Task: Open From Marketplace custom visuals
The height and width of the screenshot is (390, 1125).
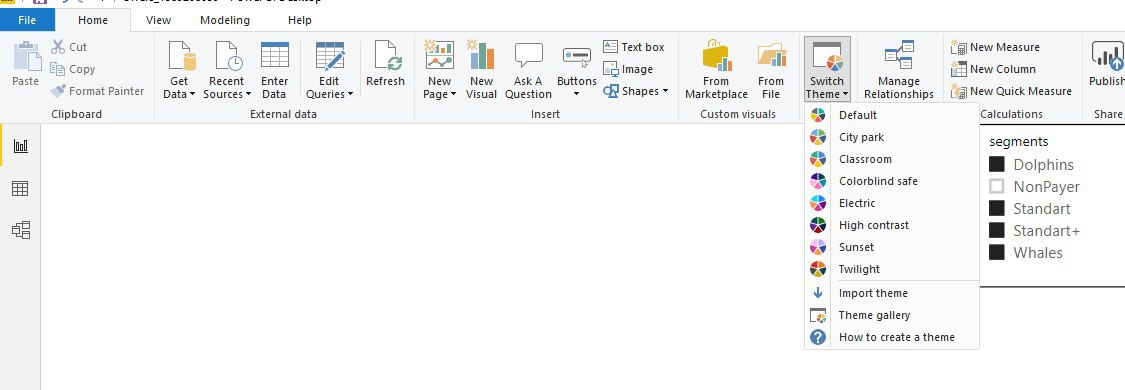Action: [716, 70]
